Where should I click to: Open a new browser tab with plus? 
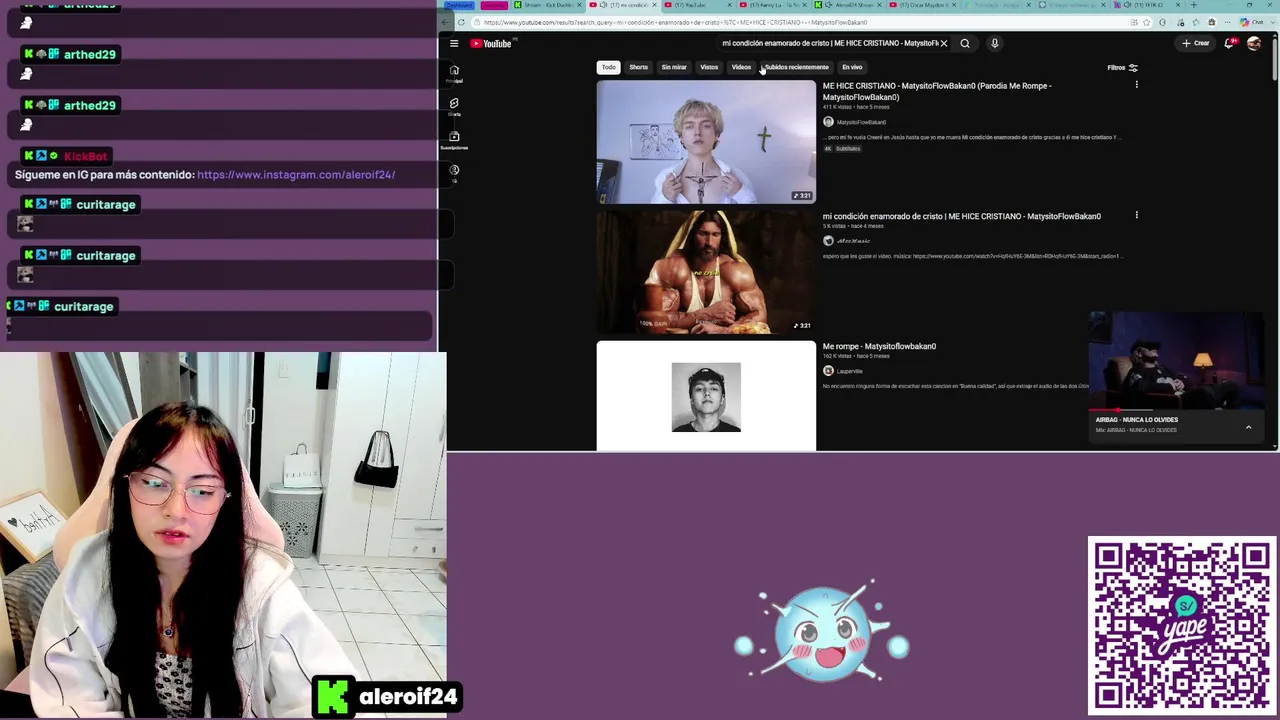click(1193, 5)
